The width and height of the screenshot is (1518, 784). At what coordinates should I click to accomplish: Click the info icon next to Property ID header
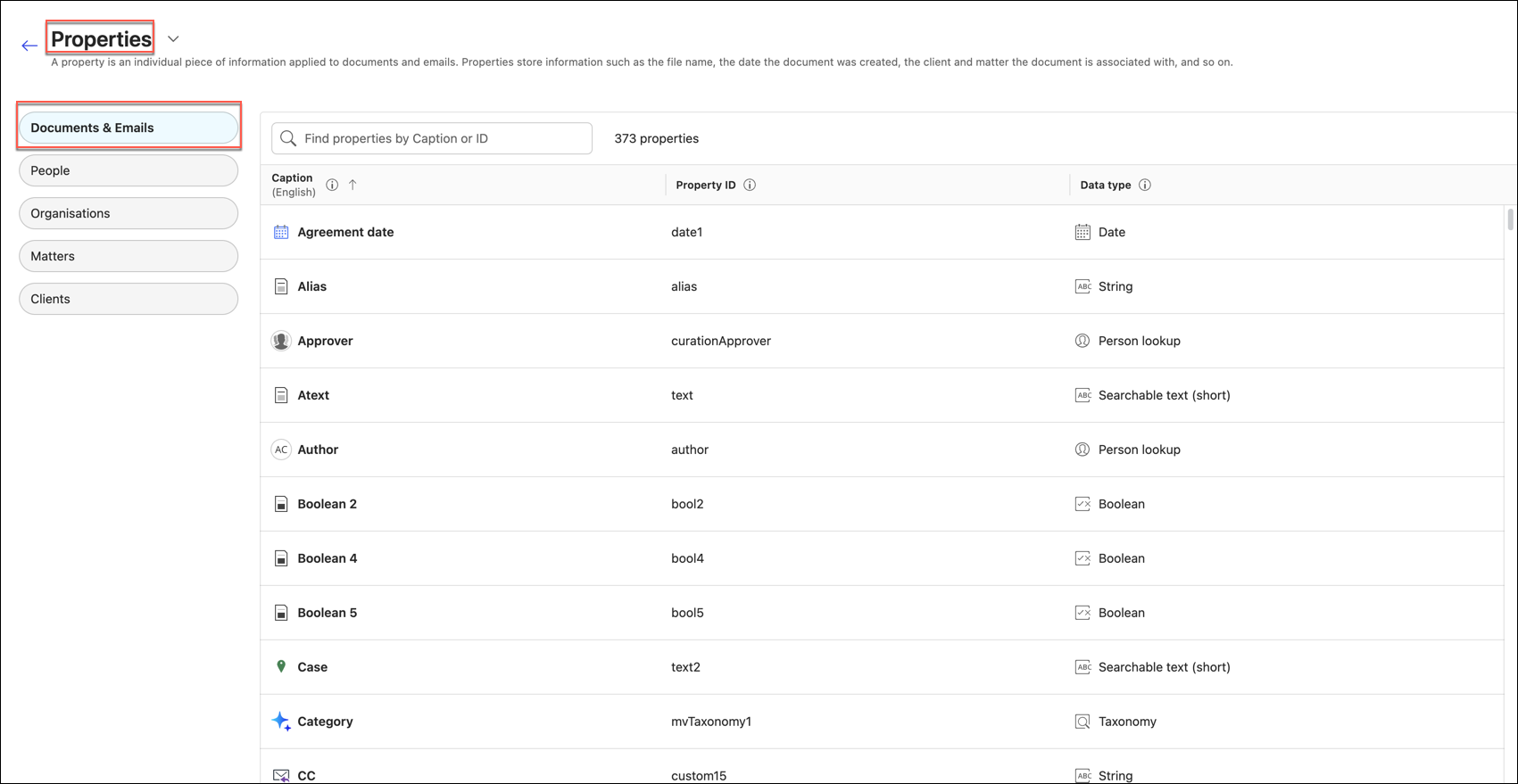(750, 185)
